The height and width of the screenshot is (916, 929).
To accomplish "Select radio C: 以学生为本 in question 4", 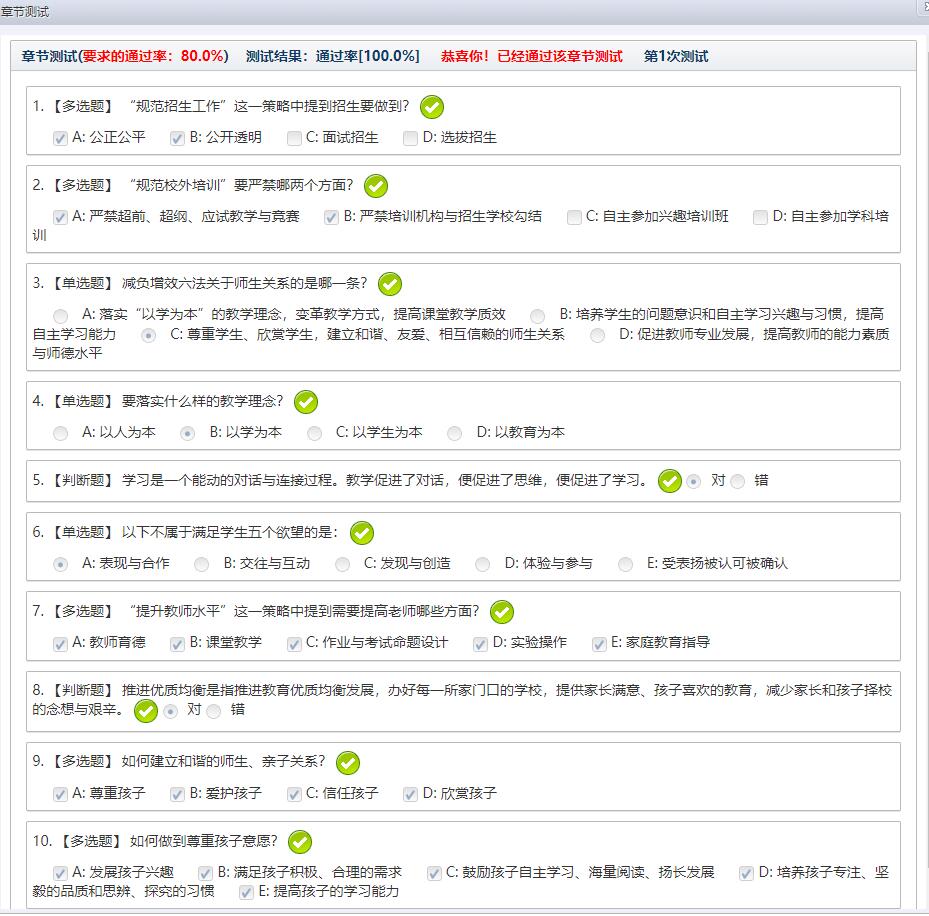I will pyautogui.click(x=315, y=433).
